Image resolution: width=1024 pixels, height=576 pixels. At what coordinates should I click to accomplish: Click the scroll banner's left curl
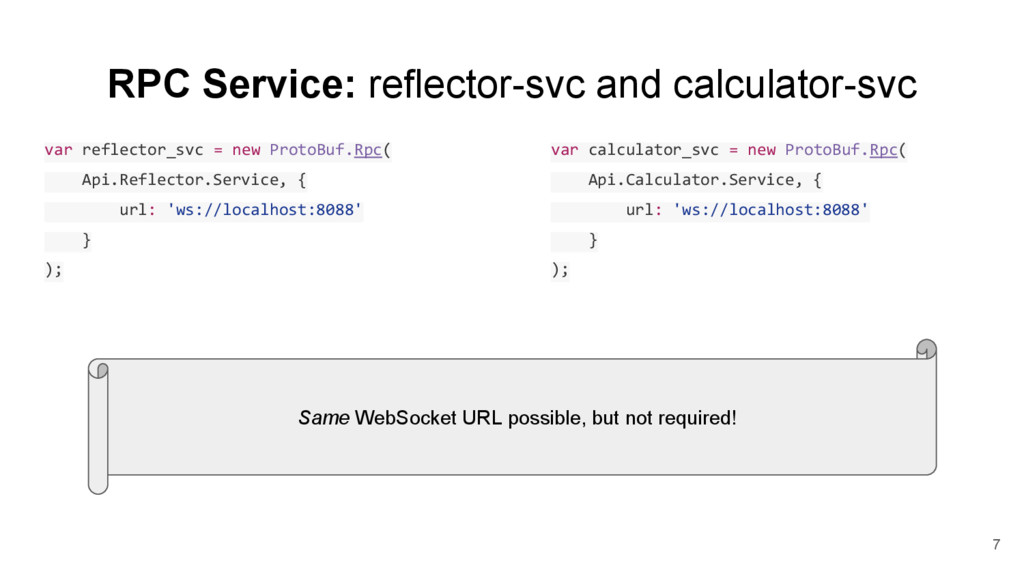pos(98,426)
